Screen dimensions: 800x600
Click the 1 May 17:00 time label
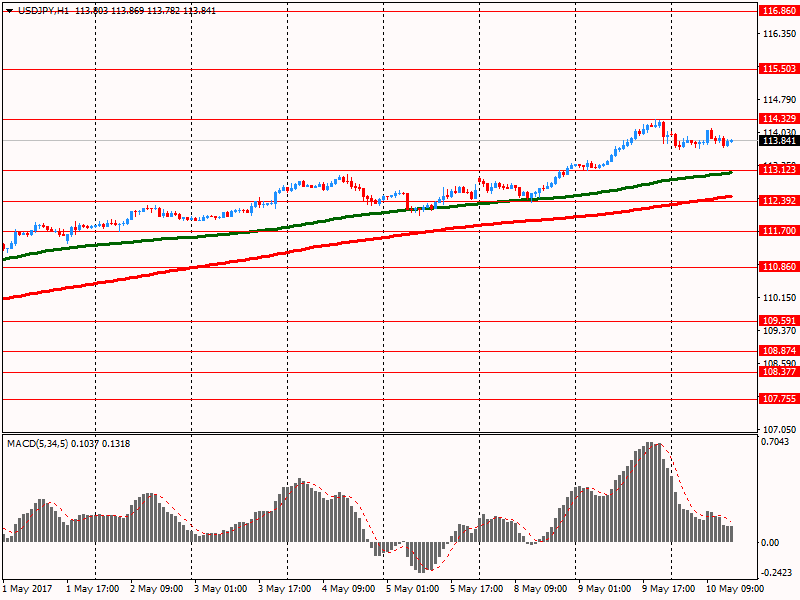click(x=93, y=589)
